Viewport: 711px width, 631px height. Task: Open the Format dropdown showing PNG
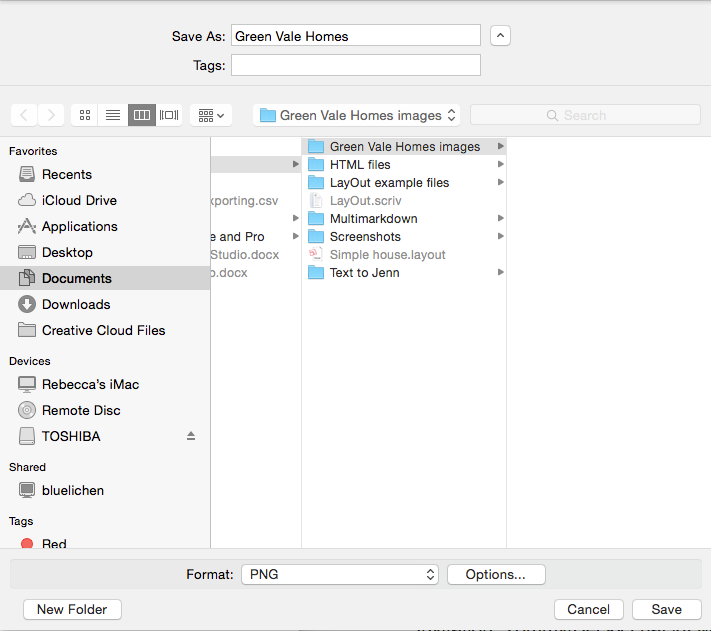click(x=340, y=574)
